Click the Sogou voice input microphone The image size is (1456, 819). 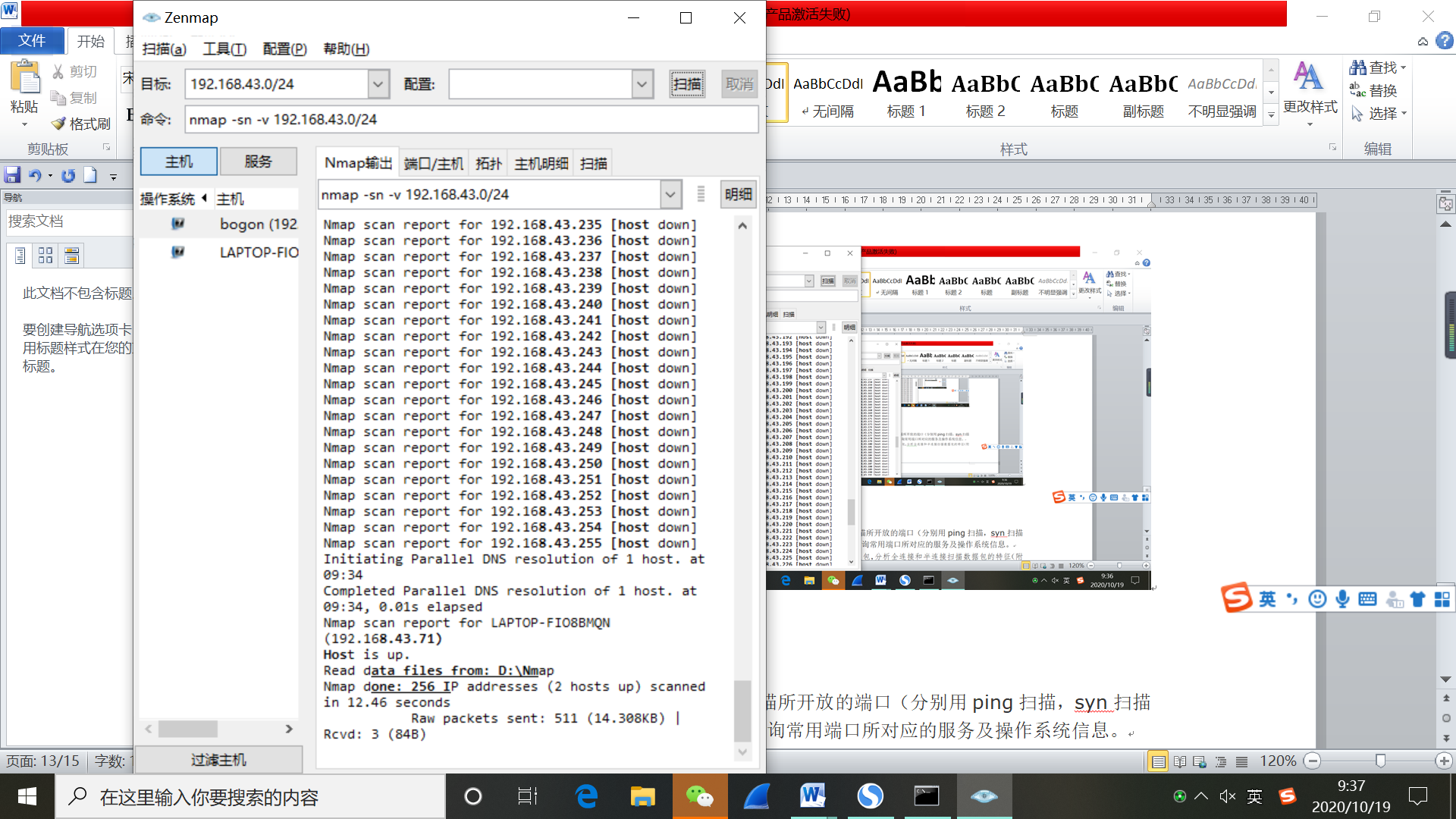1342,599
